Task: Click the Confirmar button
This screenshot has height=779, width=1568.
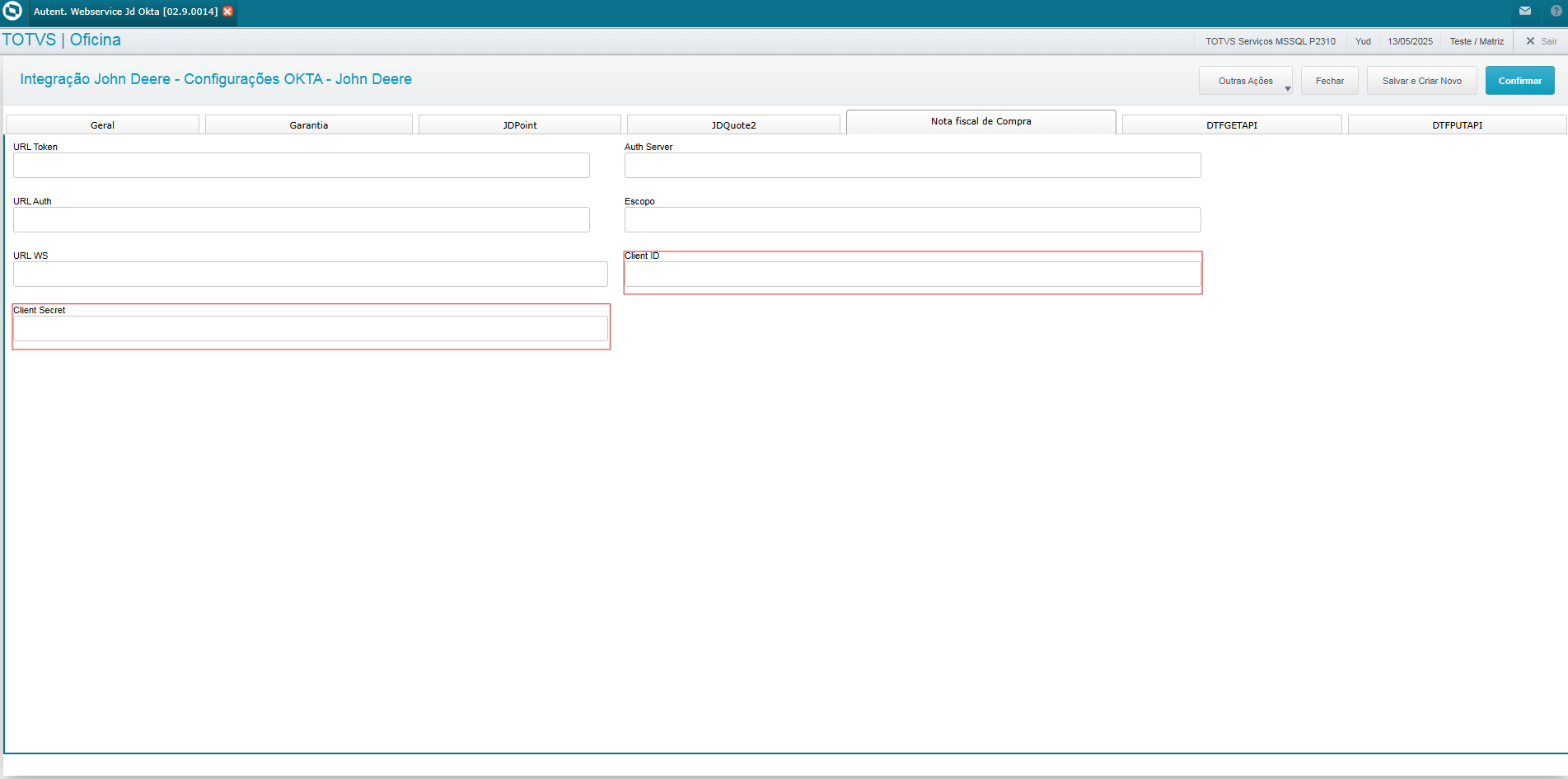Action: click(1519, 81)
